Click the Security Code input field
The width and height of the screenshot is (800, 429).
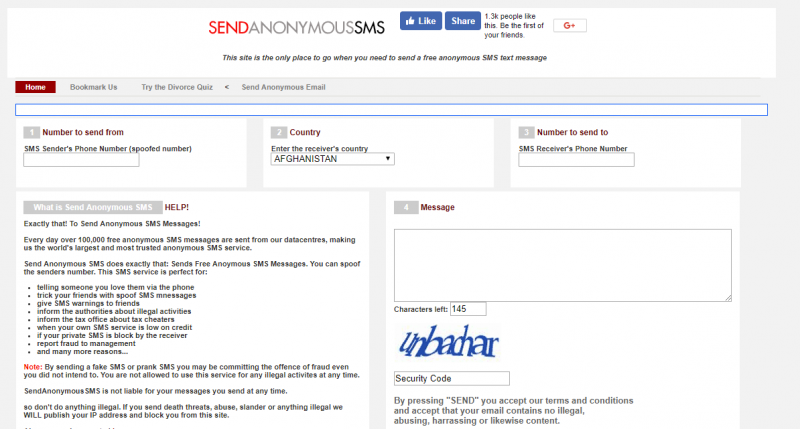[452, 378]
